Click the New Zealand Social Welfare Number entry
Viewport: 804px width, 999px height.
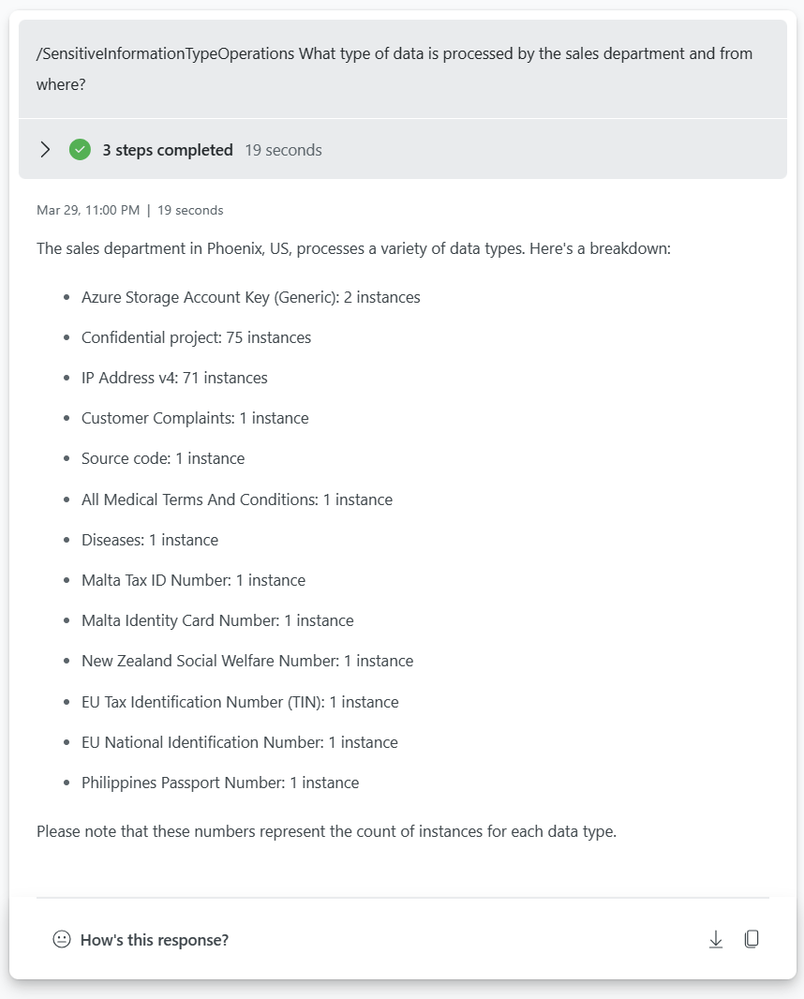(247, 661)
